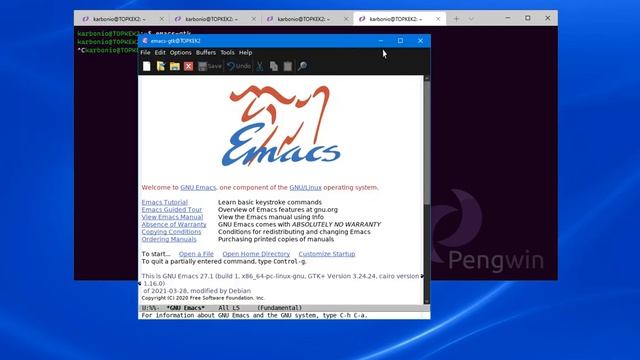
Task: Open the Buffers menu in Emacs
Action: tap(206, 53)
